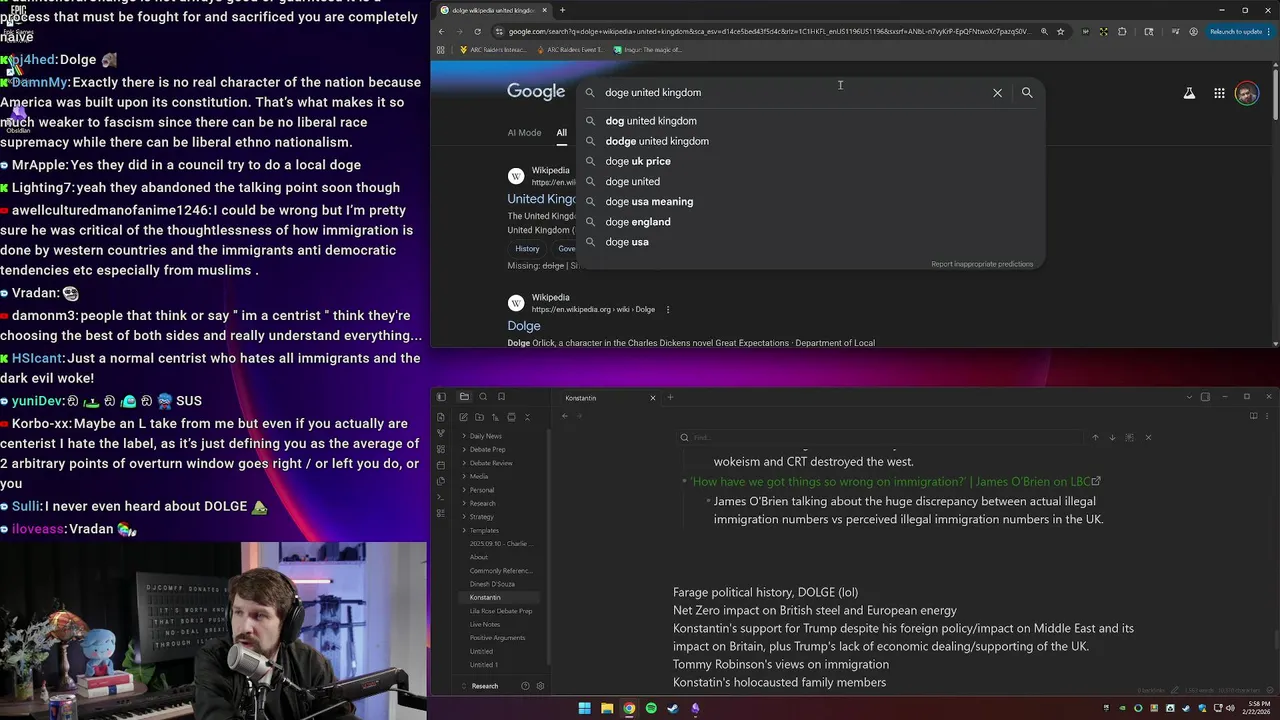Collapse all folders in Obsidian explorer
1280x720 pixels.
[527, 417]
